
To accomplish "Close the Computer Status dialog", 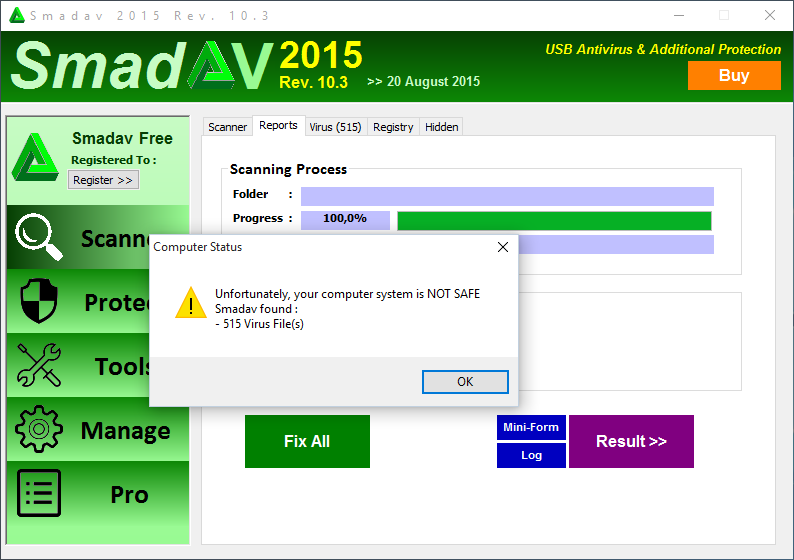I will pos(503,247).
